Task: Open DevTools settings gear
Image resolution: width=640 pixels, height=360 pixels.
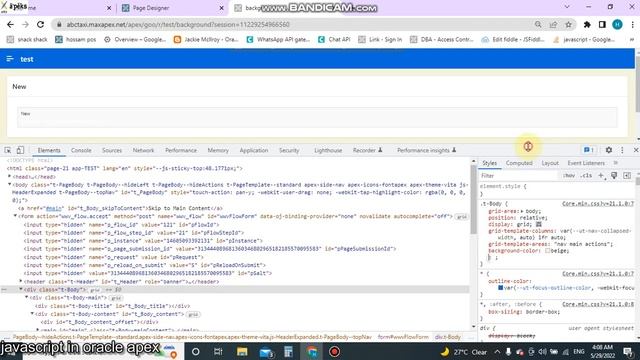Action: 609,150
